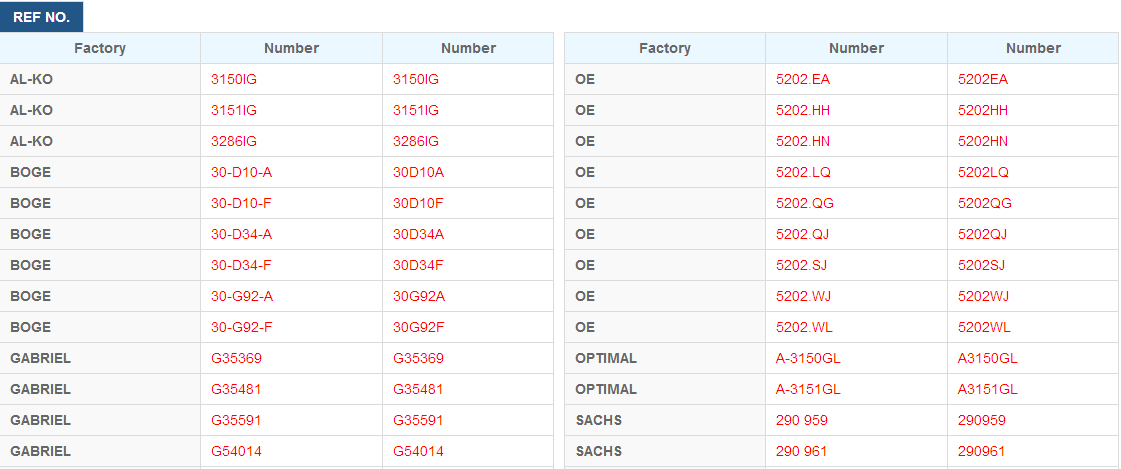Click OPTIMAL number A-3150GL
The width and height of the screenshot is (1121, 469).
tap(808, 358)
